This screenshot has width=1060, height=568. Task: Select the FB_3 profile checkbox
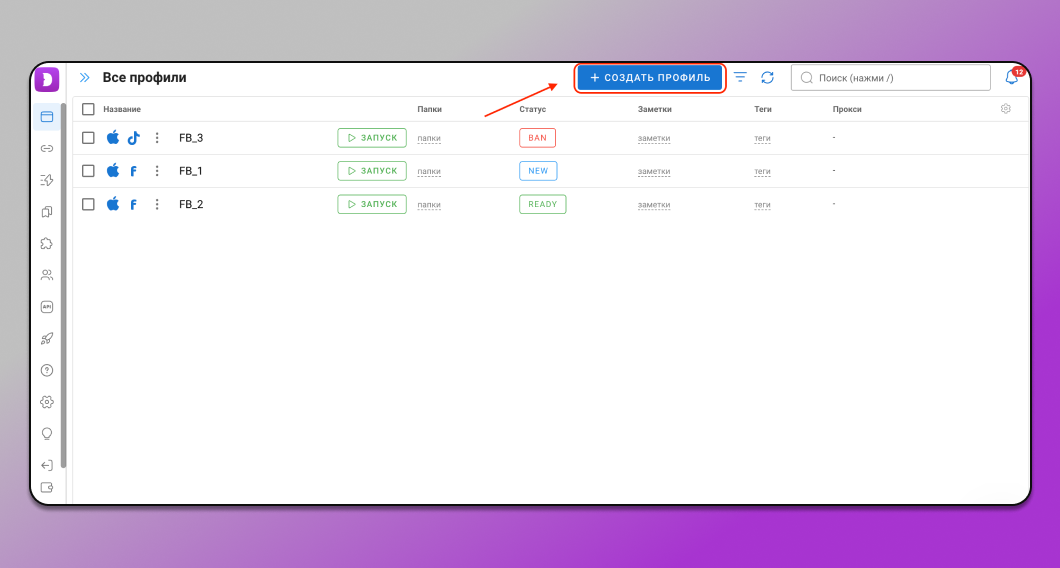point(88,138)
